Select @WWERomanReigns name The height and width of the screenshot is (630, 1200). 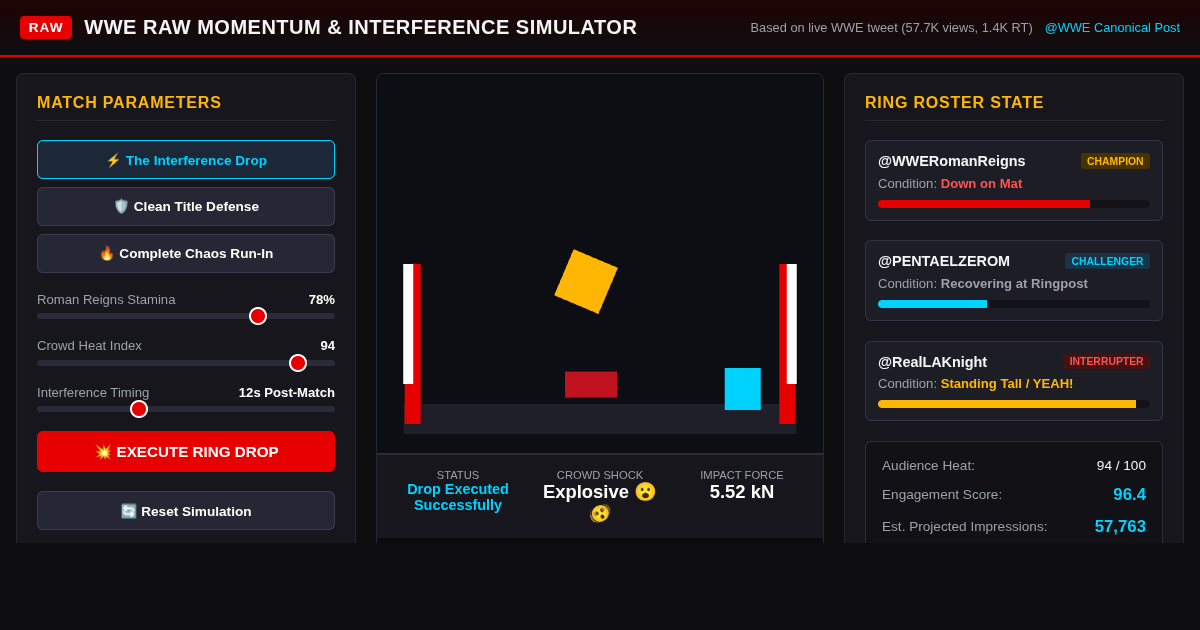[x=952, y=161]
